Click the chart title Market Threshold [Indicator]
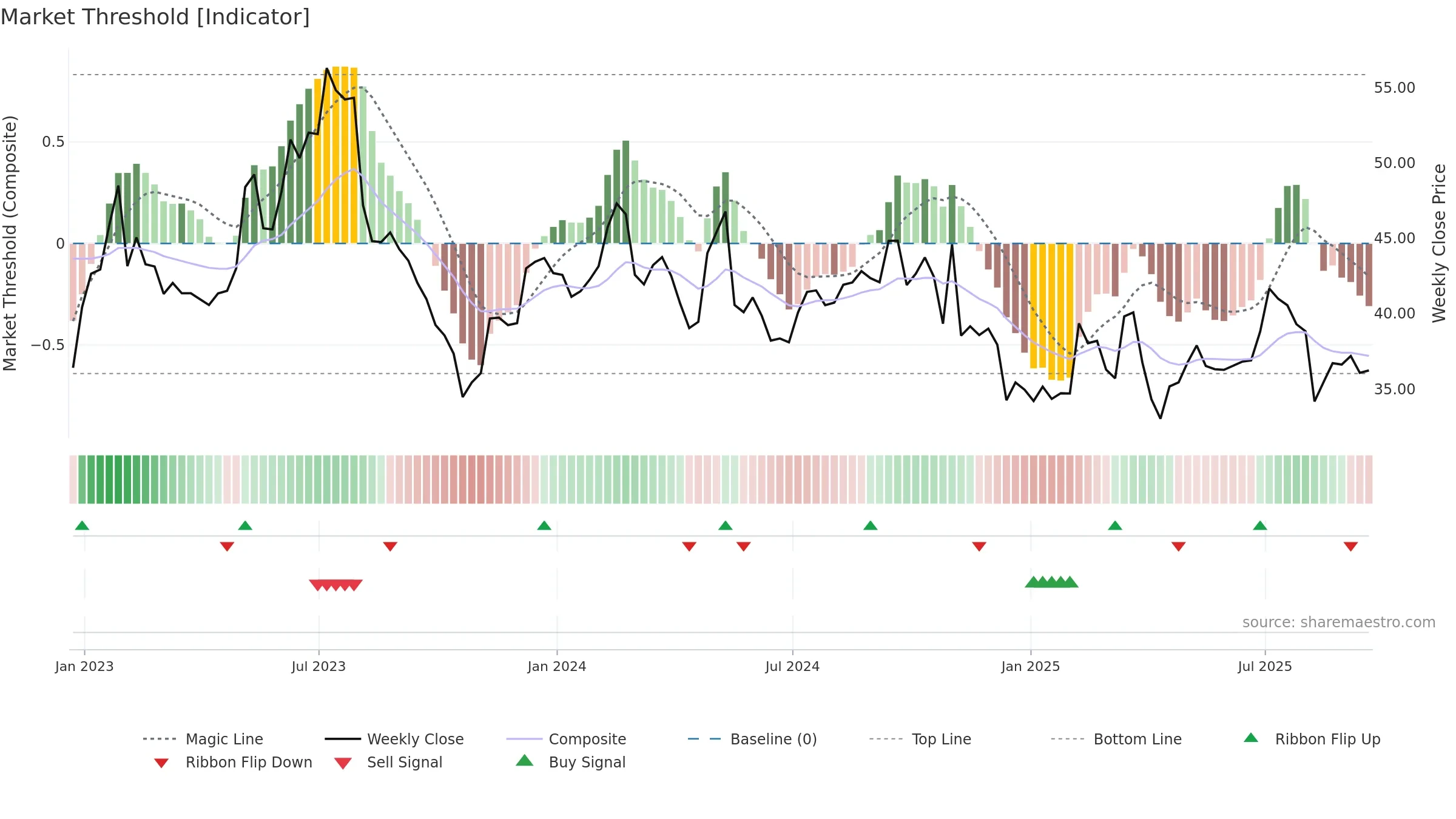This screenshot has width=1456, height=819. pos(155,17)
